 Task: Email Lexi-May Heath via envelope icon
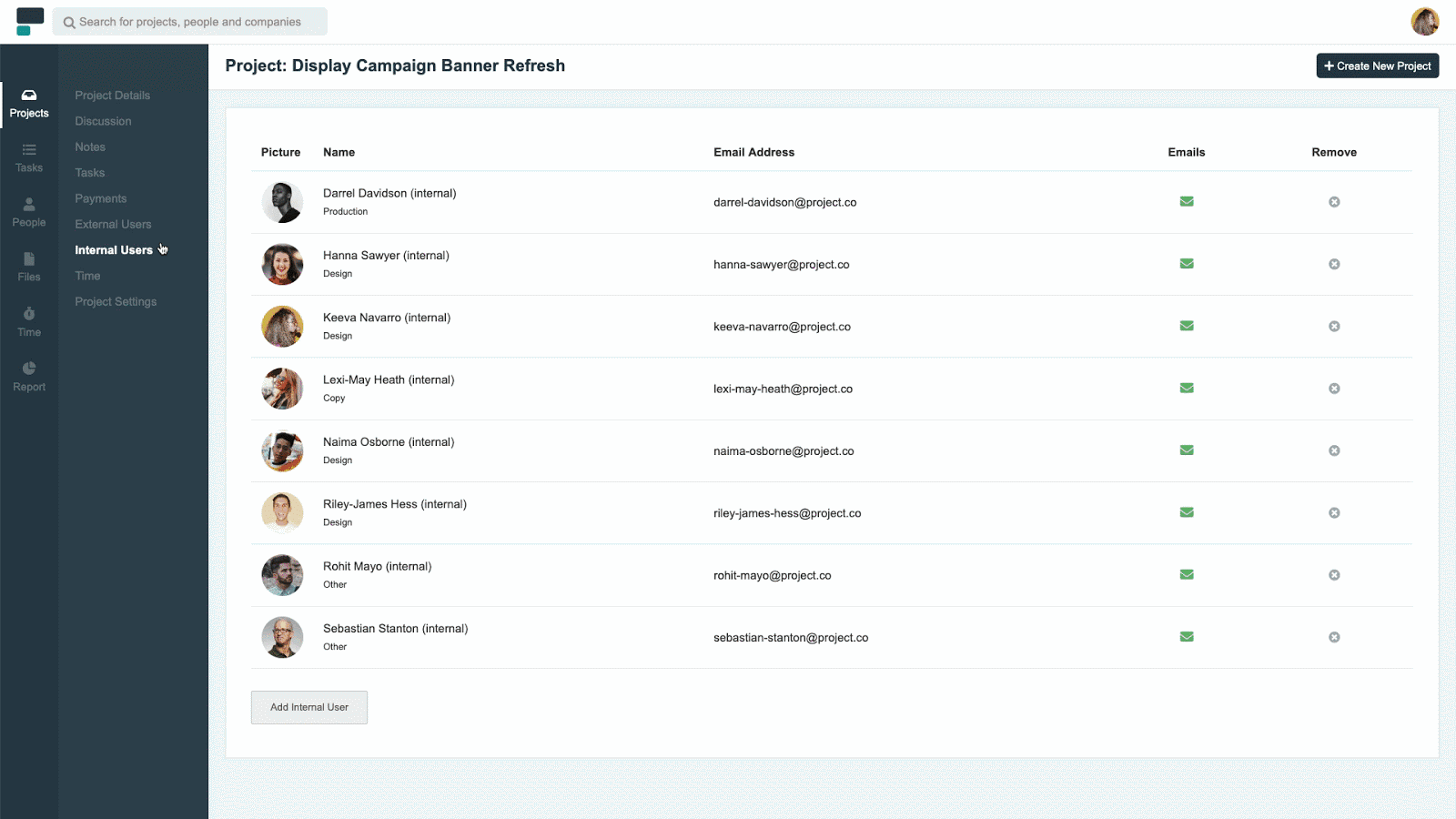click(1187, 389)
